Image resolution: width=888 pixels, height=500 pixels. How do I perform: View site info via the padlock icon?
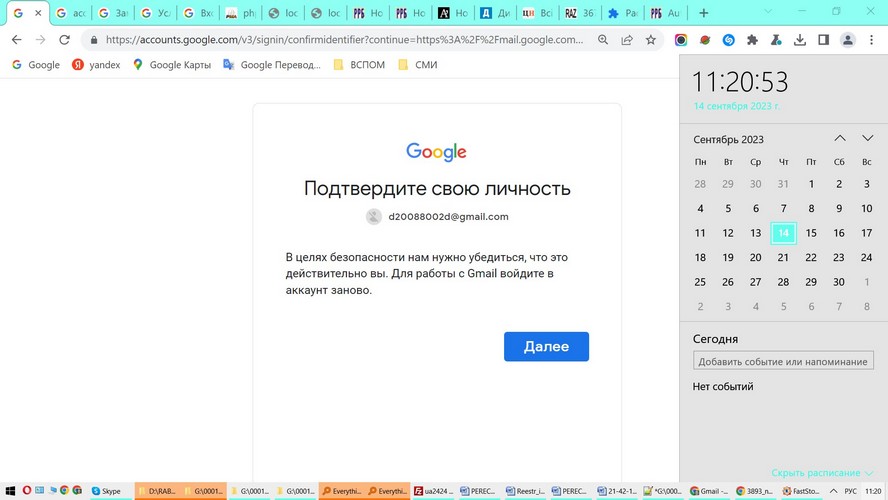[94, 40]
